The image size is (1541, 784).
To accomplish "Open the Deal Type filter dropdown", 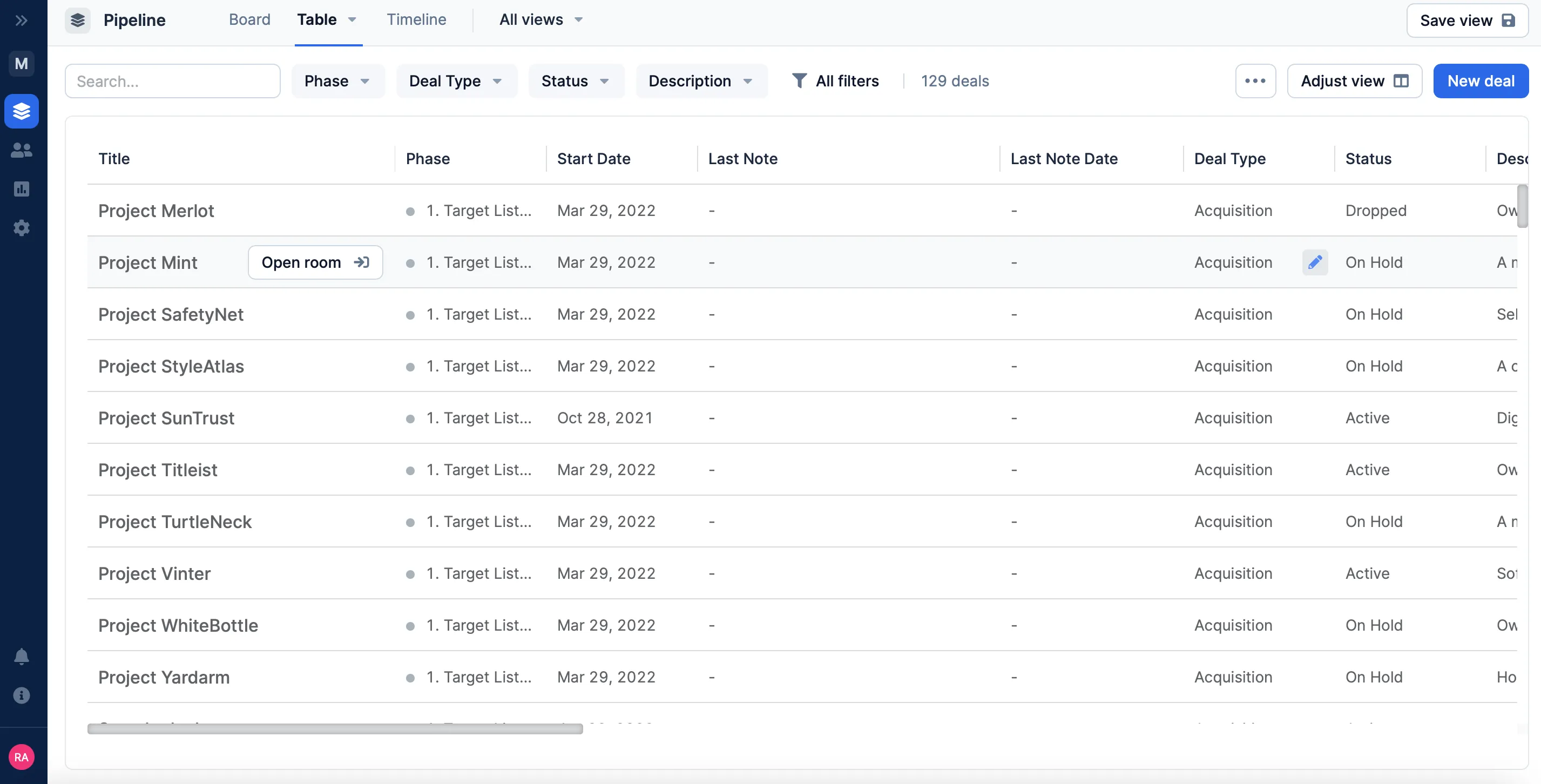I will tap(456, 81).
